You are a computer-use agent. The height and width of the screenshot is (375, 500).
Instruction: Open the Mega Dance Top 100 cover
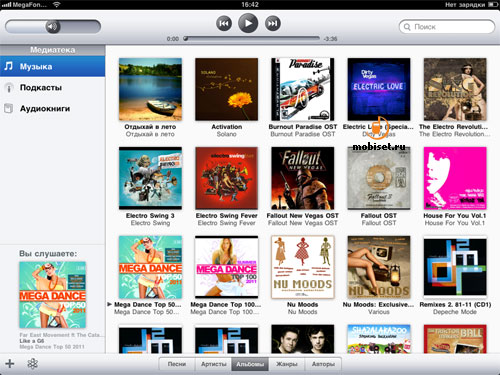(x=227, y=267)
